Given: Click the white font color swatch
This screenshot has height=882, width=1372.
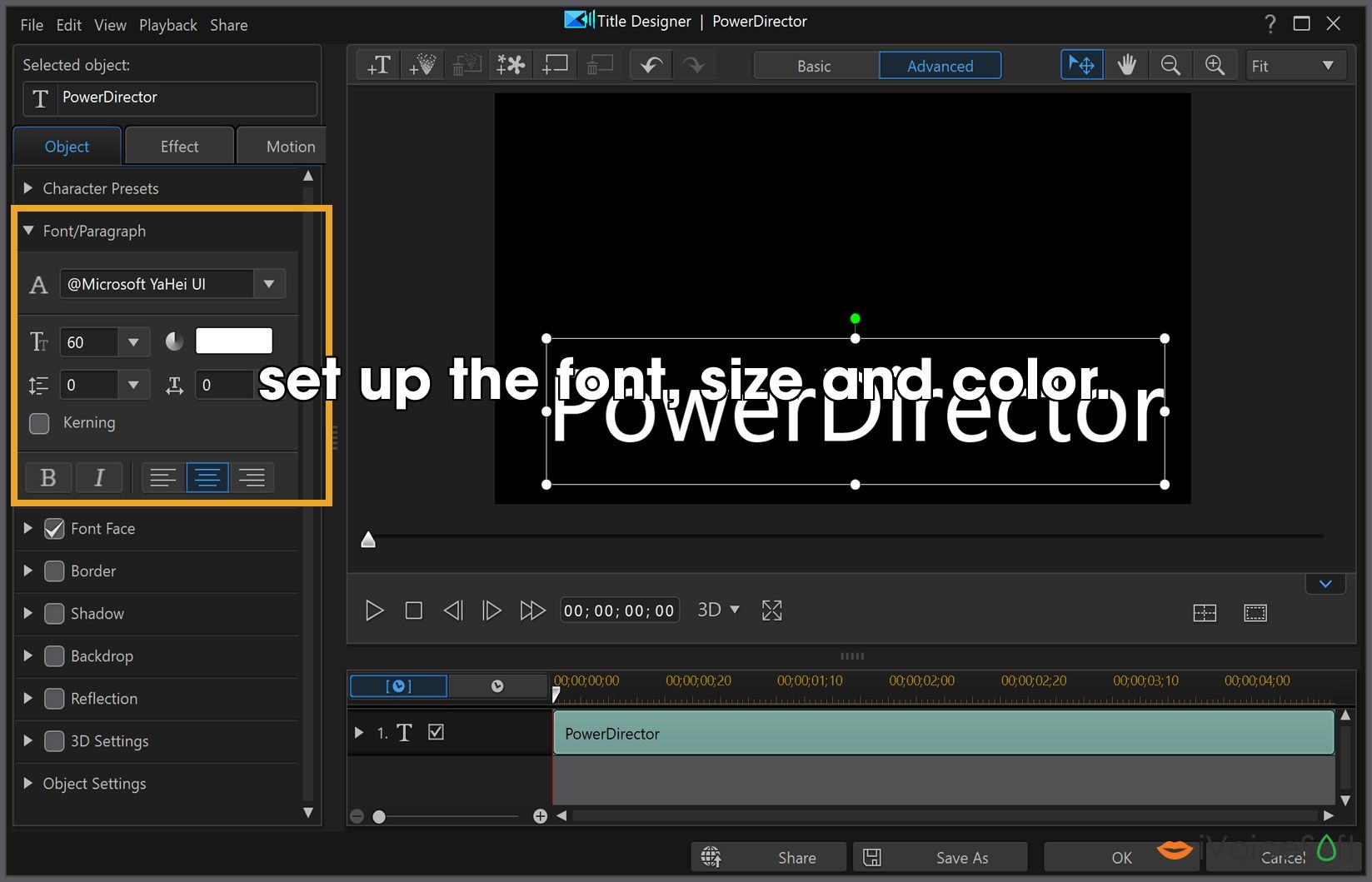Looking at the screenshot, I should point(234,341).
